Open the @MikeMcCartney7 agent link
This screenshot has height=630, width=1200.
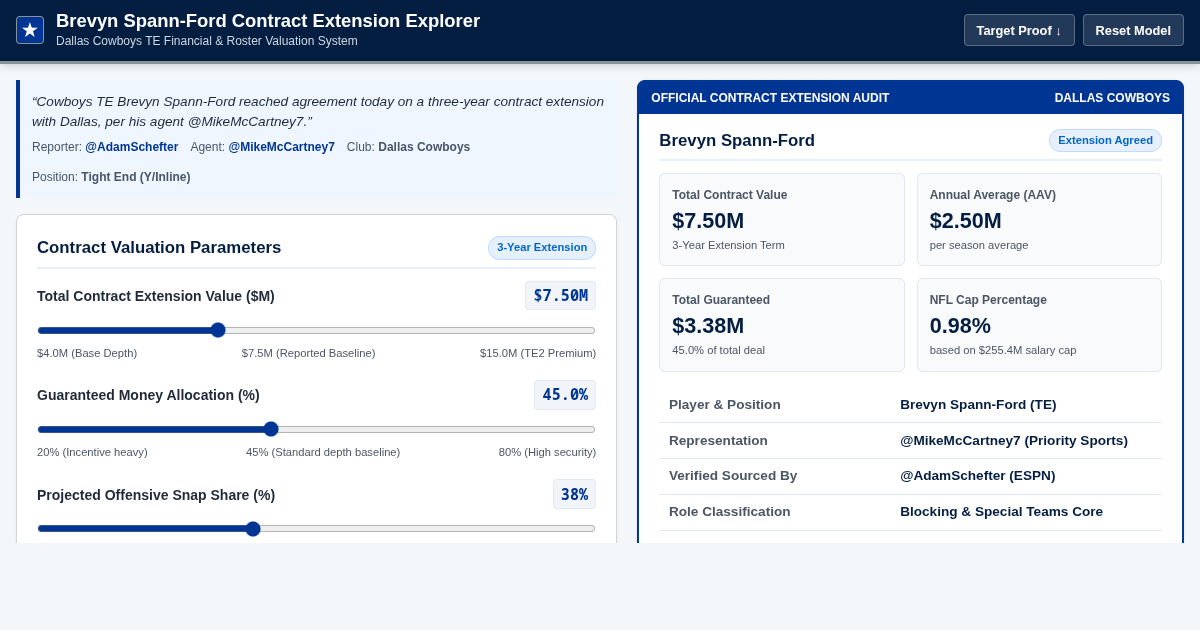281,147
